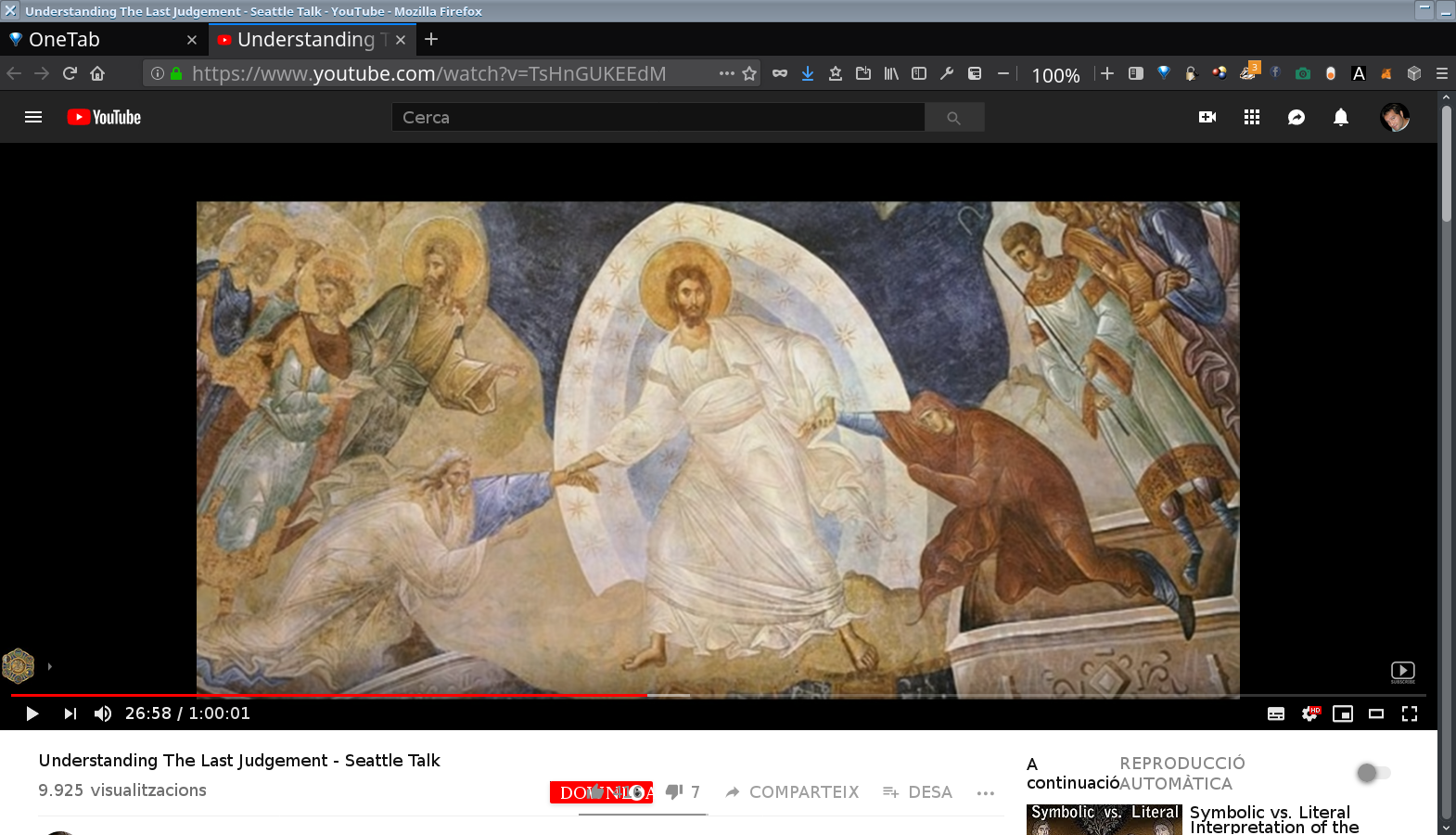Click the search magnifier button
Image resolution: width=1456 pixels, height=835 pixels.
pos(953,117)
